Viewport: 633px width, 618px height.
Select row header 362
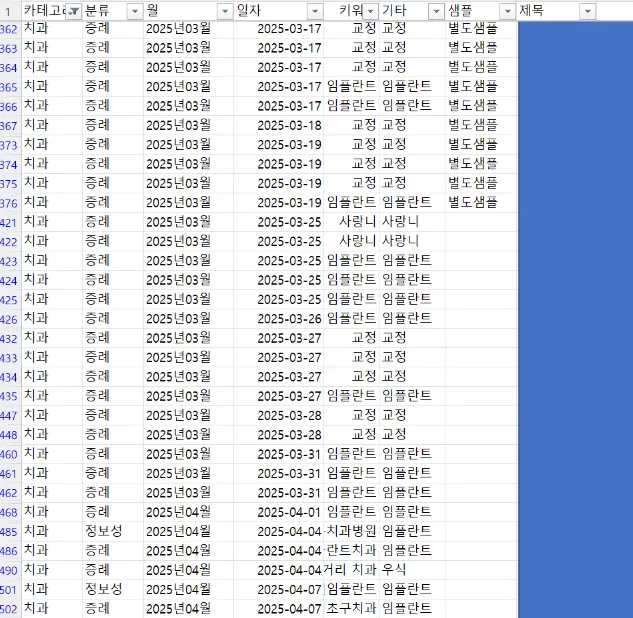pyautogui.click(x=9, y=29)
